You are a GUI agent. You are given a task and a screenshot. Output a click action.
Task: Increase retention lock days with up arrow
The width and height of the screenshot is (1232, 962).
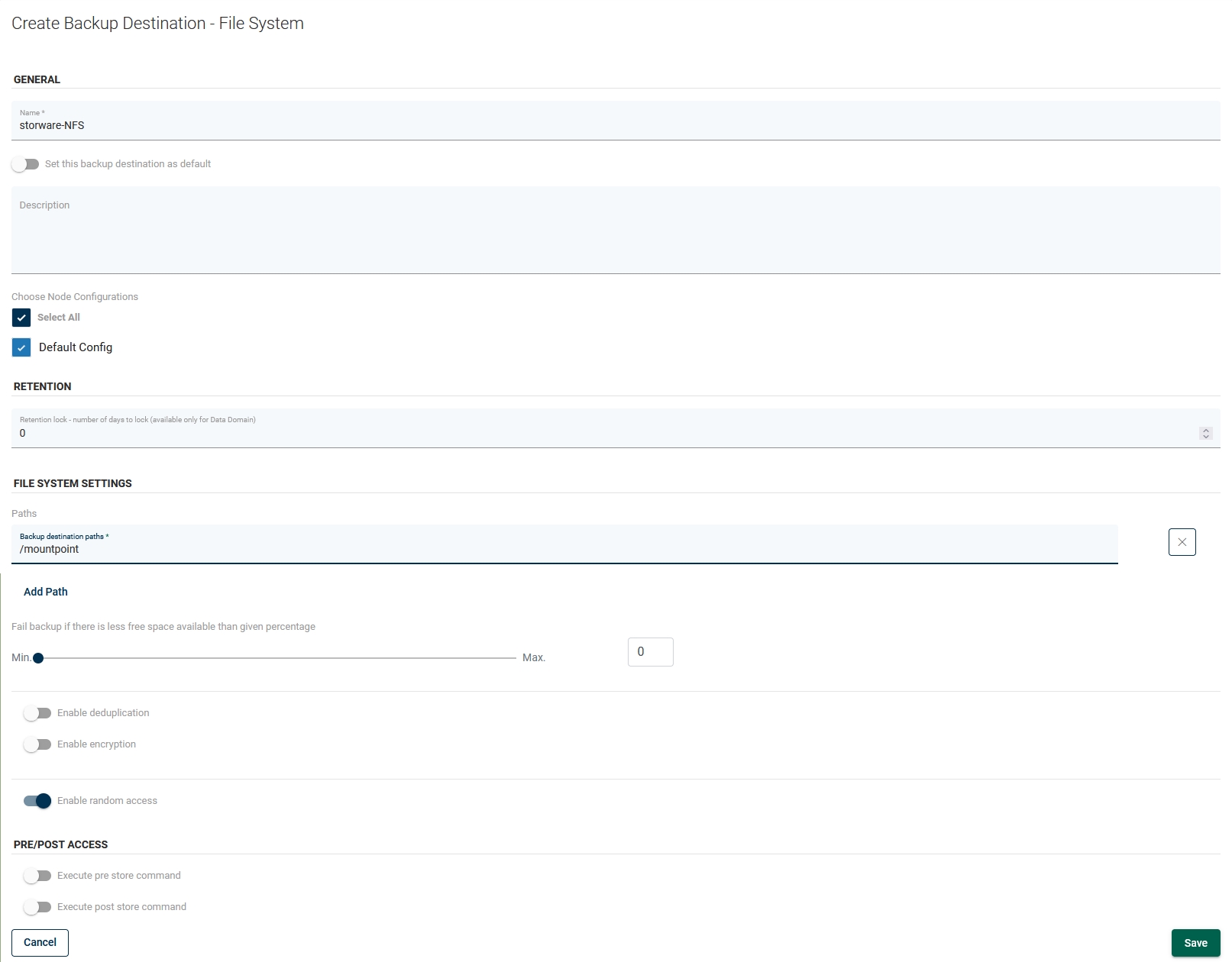1206,430
